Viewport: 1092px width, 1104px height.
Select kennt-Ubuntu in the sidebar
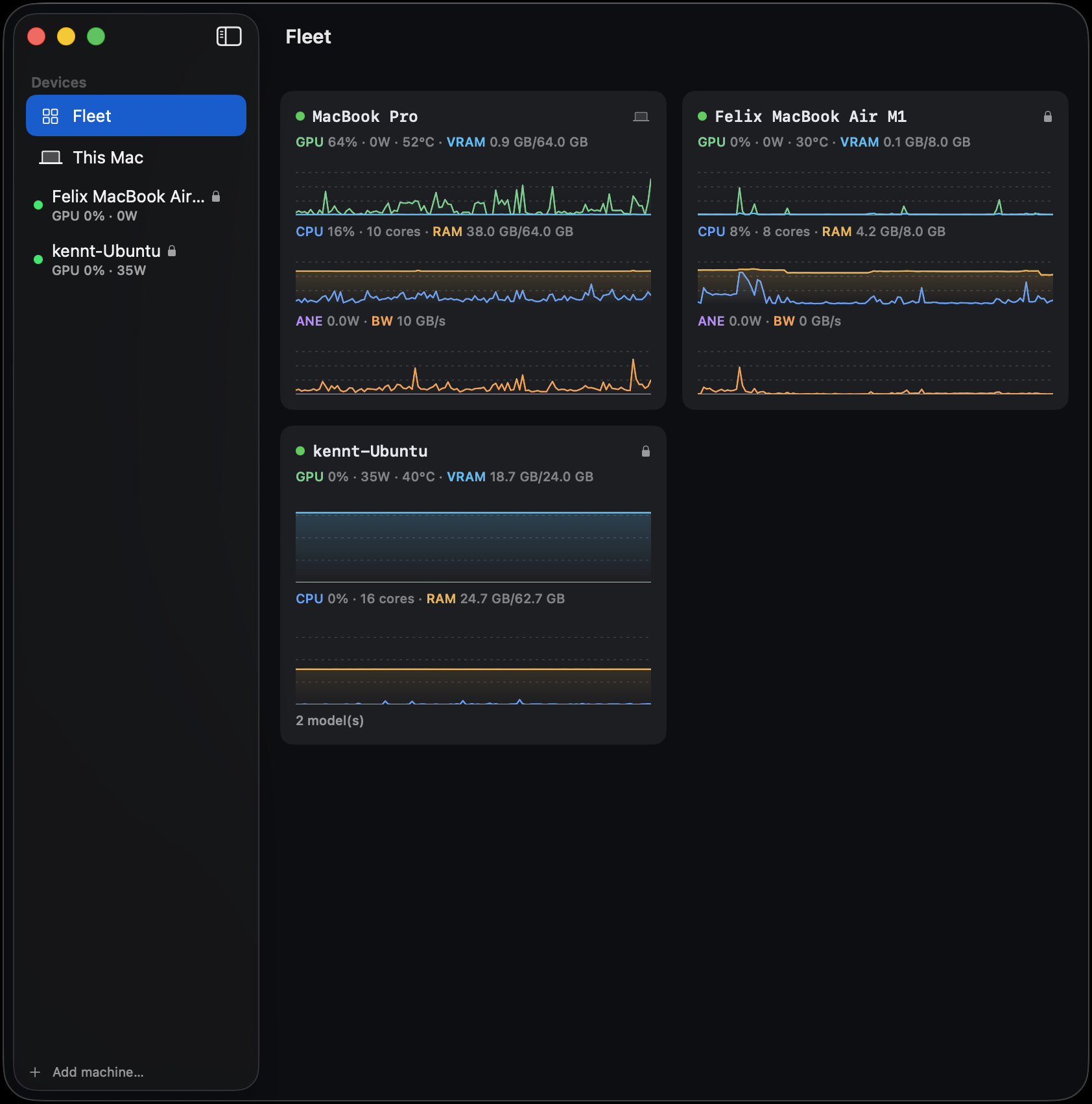pyautogui.click(x=136, y=259)
